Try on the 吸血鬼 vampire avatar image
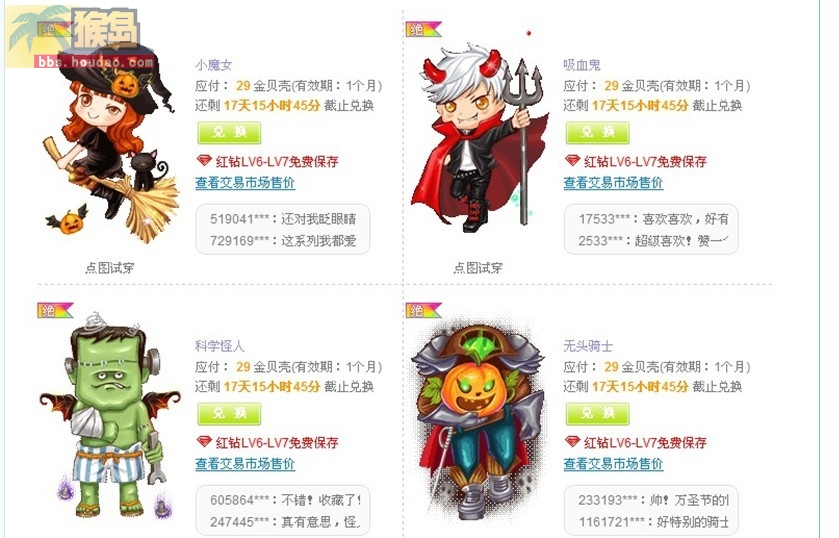This screenshot has height=538, width=839. click(x=479, y=137)
